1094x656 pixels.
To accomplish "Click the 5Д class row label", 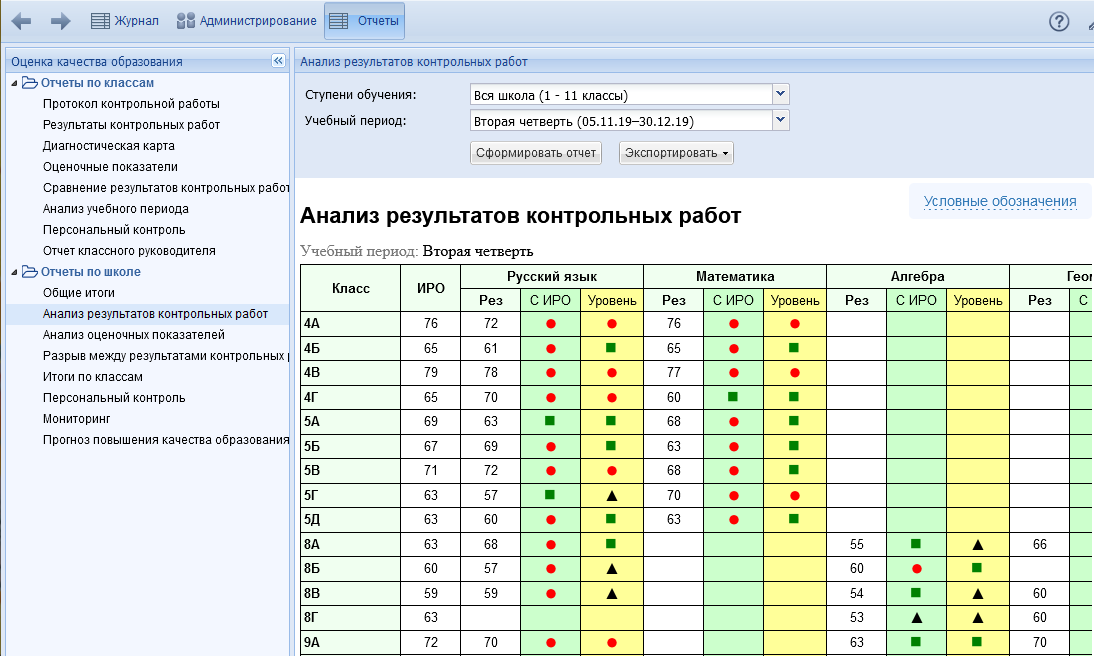I will [x=351, y=520].
